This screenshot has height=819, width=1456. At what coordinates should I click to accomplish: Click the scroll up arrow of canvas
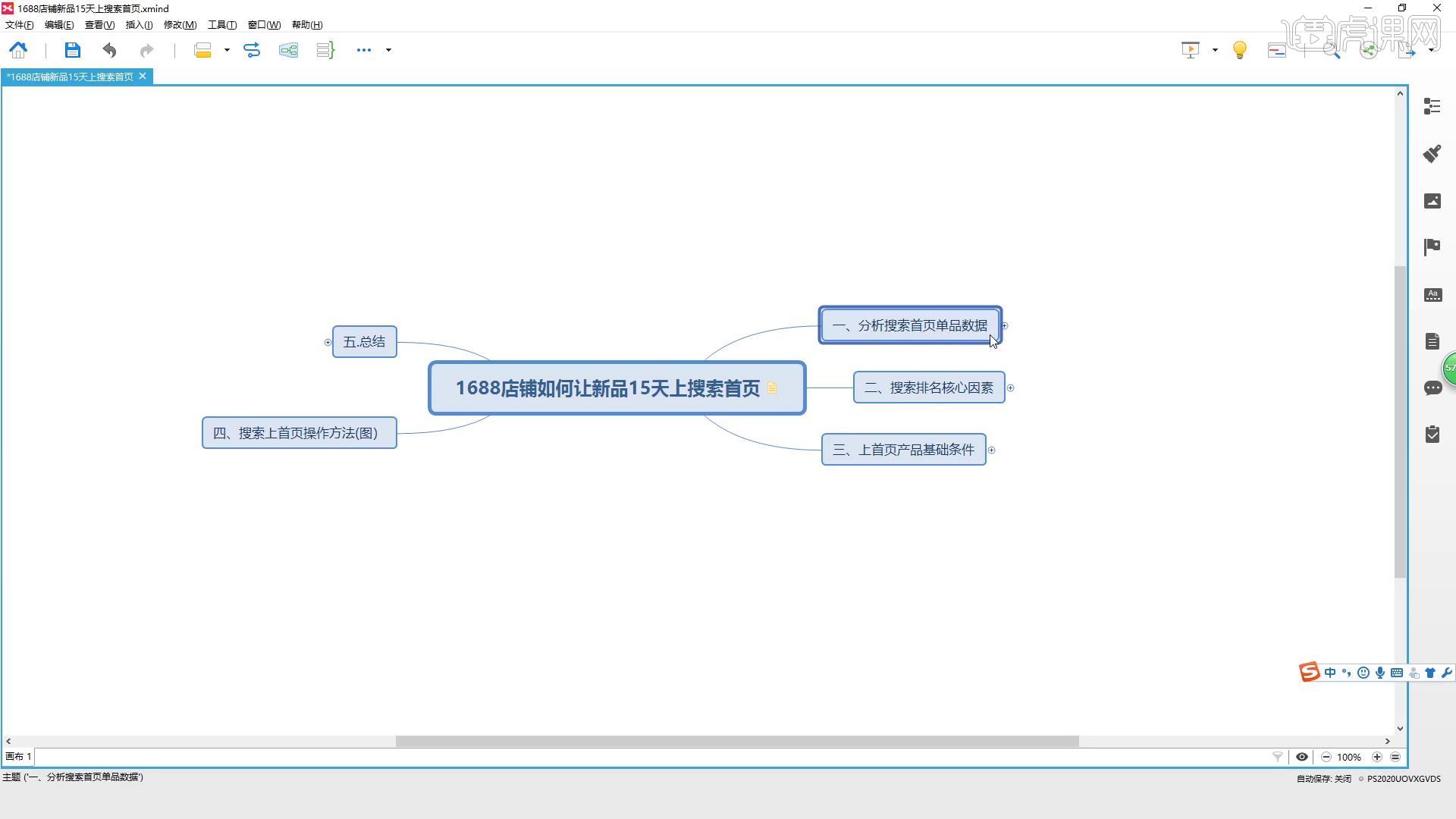[x=1400, y=93]
